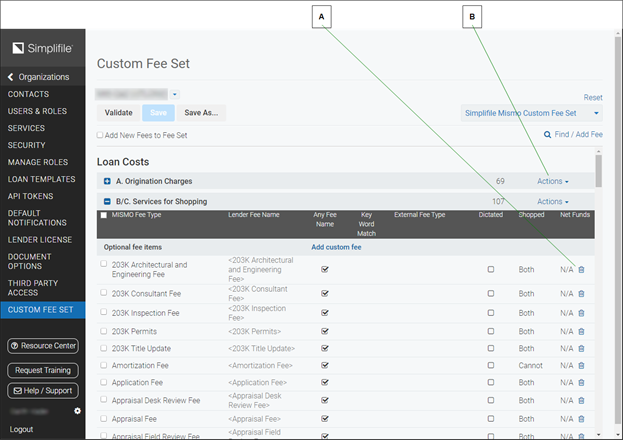The image size is (623, 440).
Task: Click trash icon for 203K Consultant Fee
Action: [x=581, y=294]
